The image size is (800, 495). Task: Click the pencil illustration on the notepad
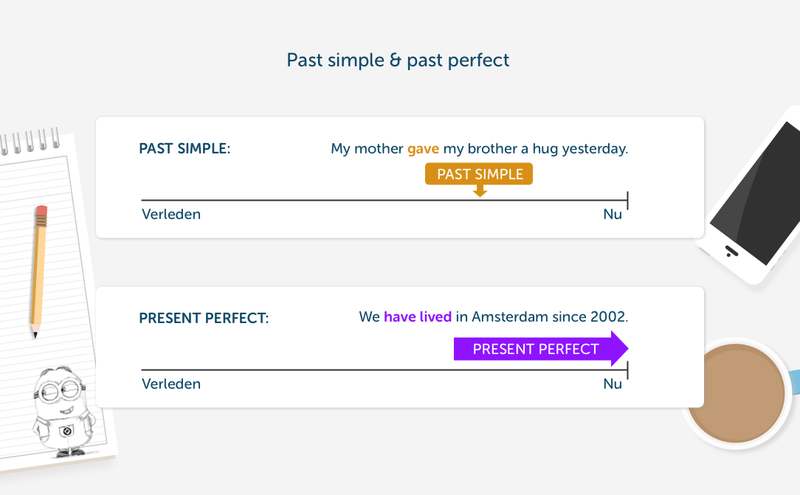pos(39,270)
